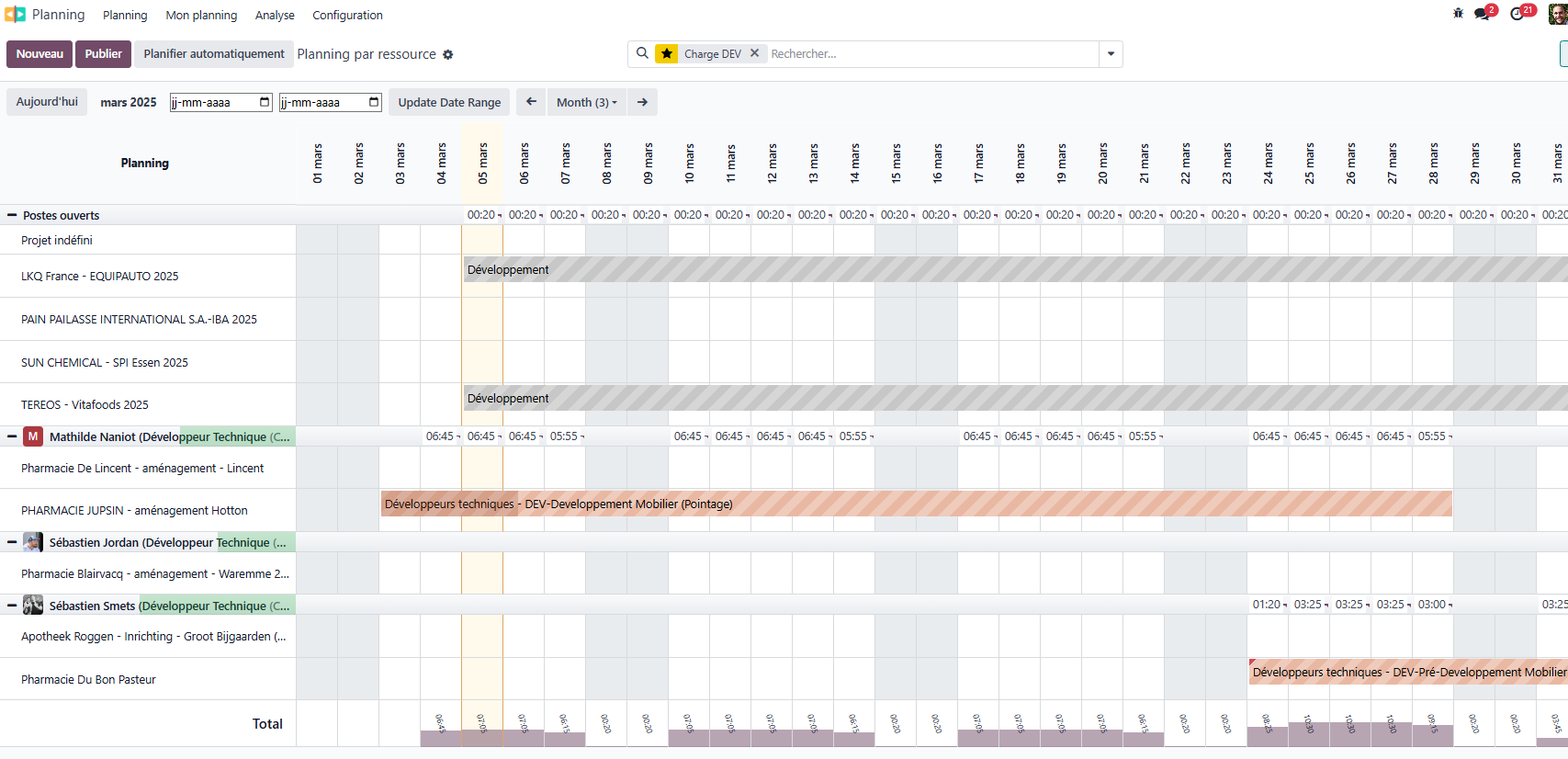The width and height of the screenshot is (1568, 759).
Task: Go to previous period arrow
Action: [531, 102]
